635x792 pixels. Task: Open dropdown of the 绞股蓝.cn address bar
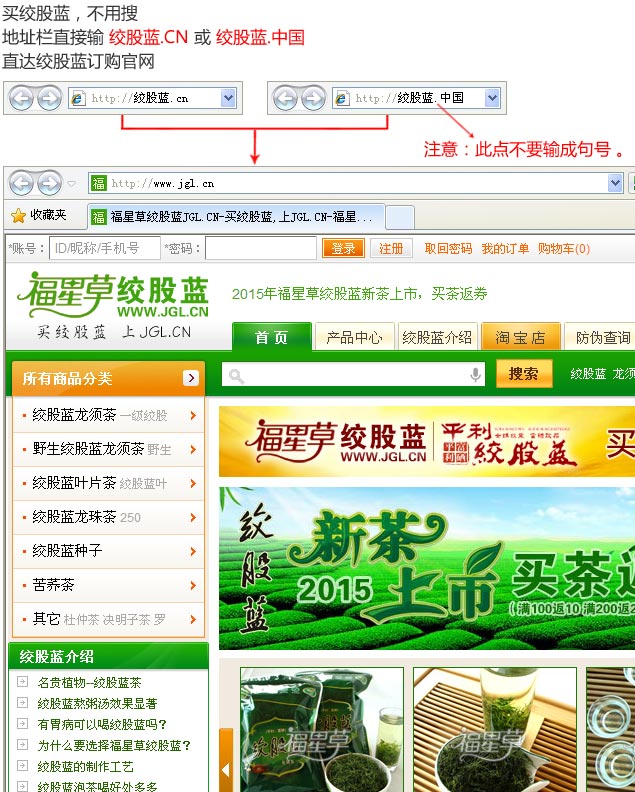point(228,98)
